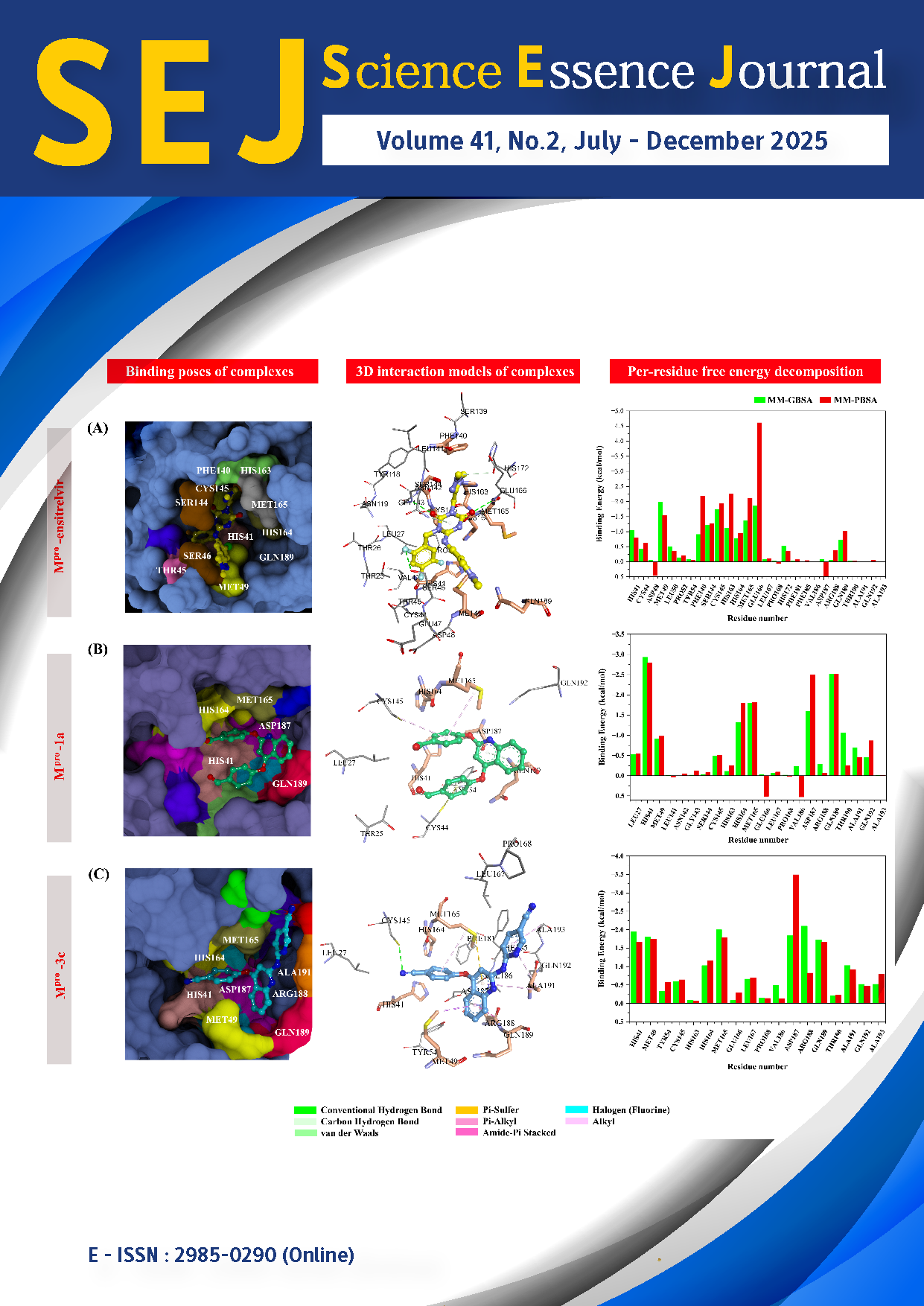The image size is (924, 1306).
Task: Click the cyan Halogen (Fluorine) legend swatch
Action: tap(576, 1110)
